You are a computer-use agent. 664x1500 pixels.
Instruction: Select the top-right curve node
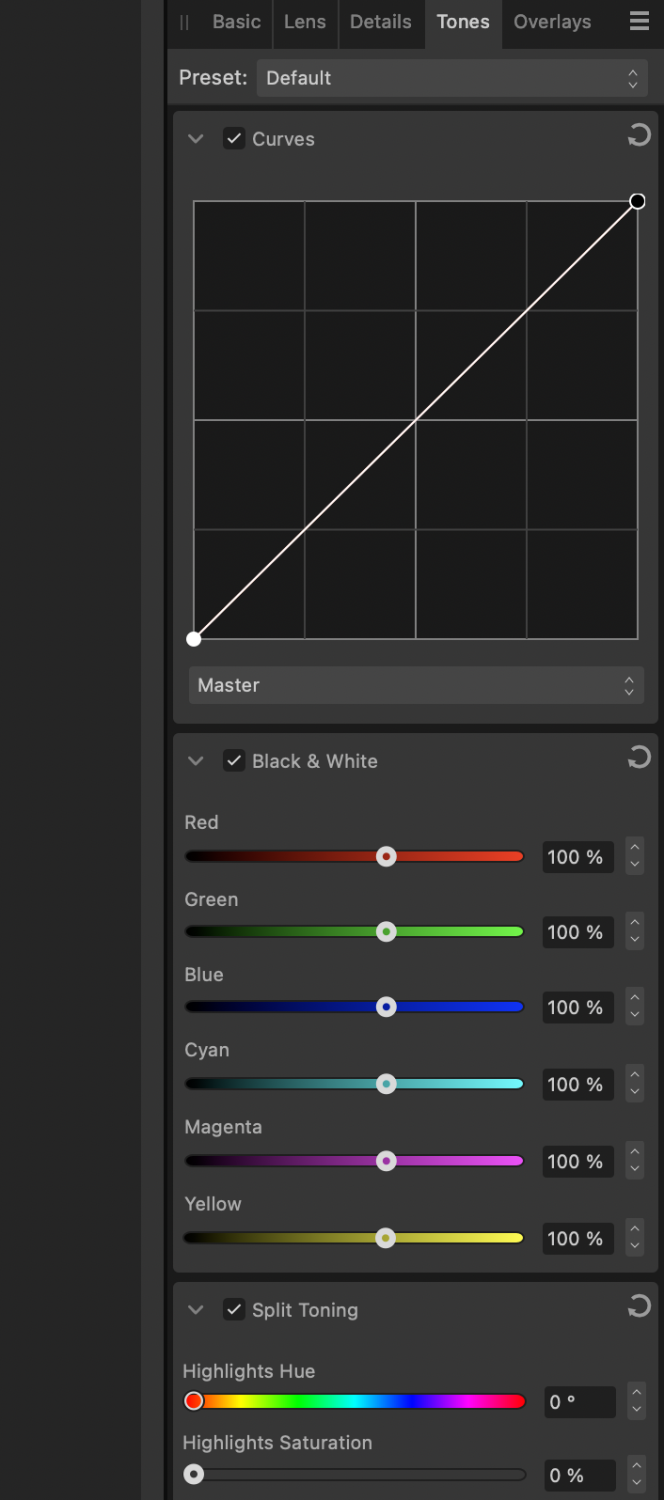click(637, 201)
